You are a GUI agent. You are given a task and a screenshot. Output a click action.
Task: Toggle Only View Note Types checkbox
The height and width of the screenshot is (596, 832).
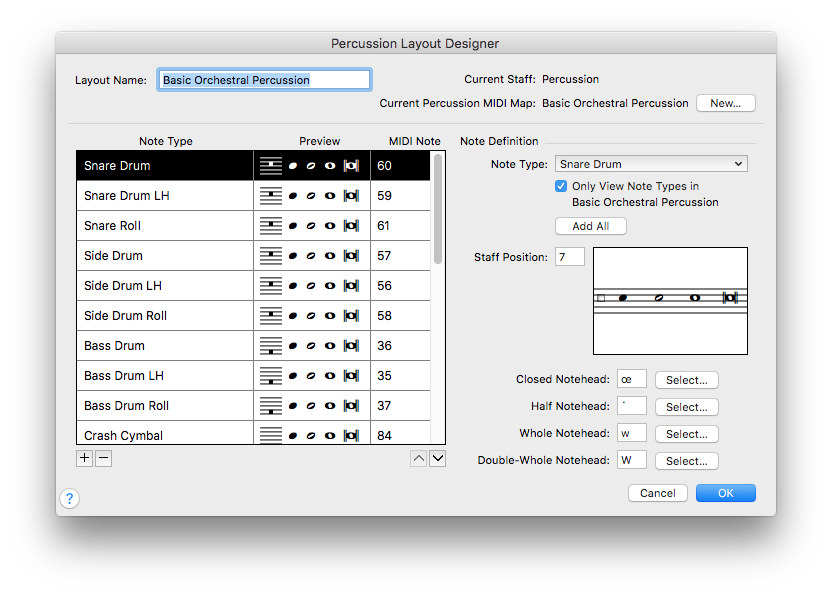561,186
